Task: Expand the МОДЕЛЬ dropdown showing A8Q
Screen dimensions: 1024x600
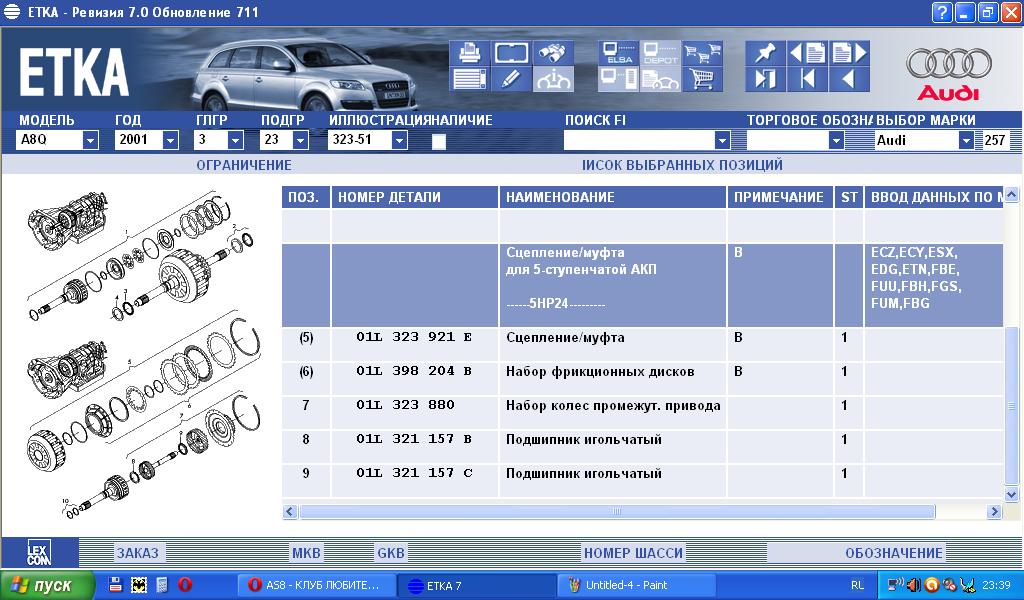Action: [90, 141]
